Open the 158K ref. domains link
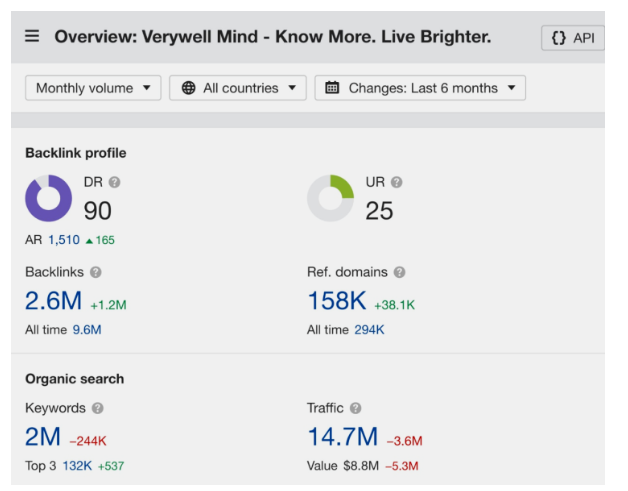The height and width of the screenshot is (491, 628). tap(337, 301)
